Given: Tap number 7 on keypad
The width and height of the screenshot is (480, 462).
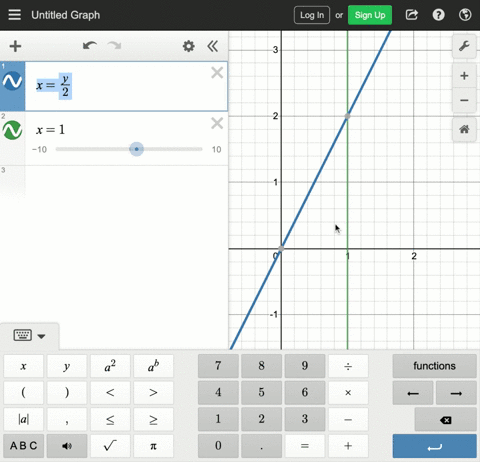Looking at the screenshot, I should [x=218, y=366].
